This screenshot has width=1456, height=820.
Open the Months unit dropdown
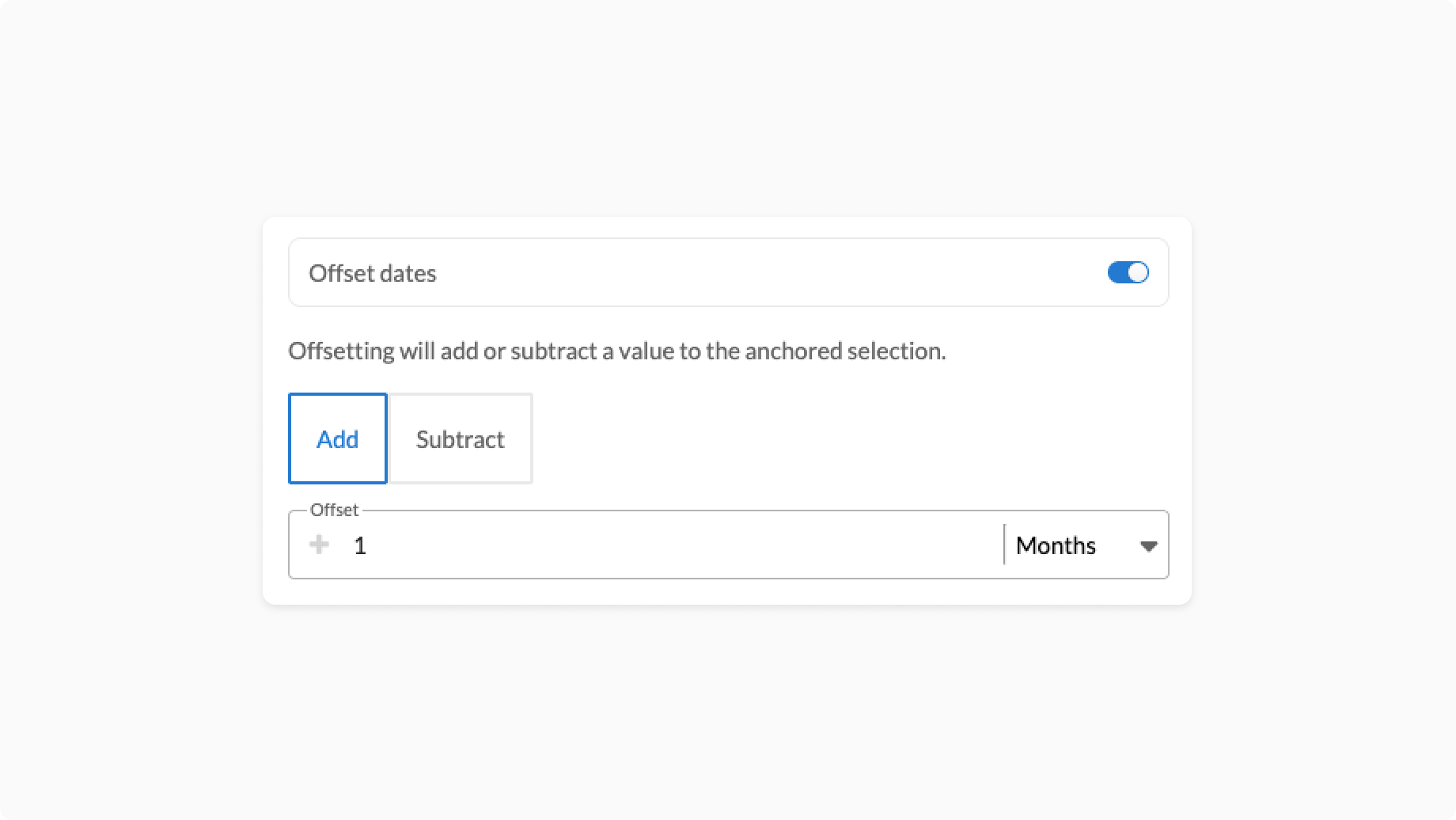pyautogui.click(x=1085, y=545)
